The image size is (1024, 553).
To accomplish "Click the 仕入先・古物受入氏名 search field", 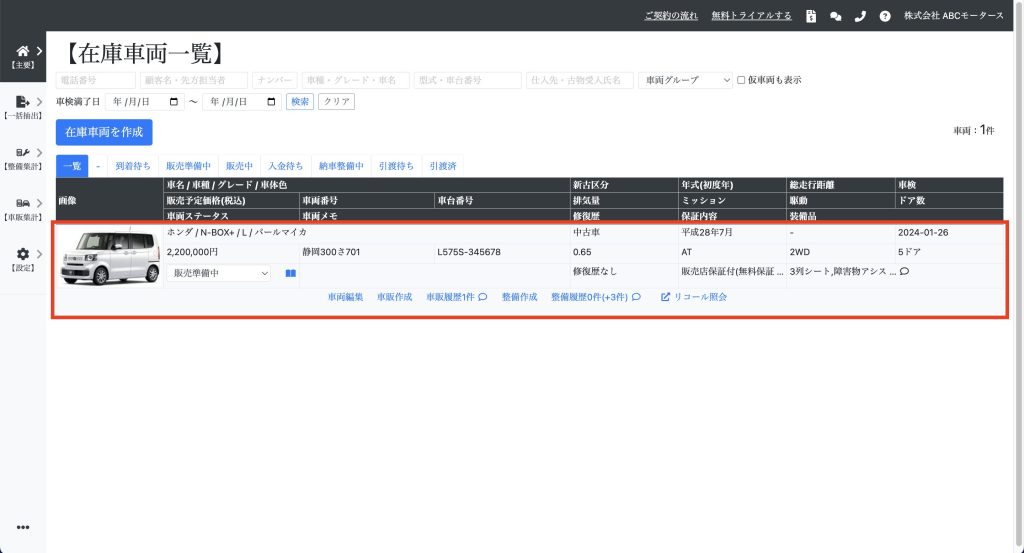I will pos(580,80).
